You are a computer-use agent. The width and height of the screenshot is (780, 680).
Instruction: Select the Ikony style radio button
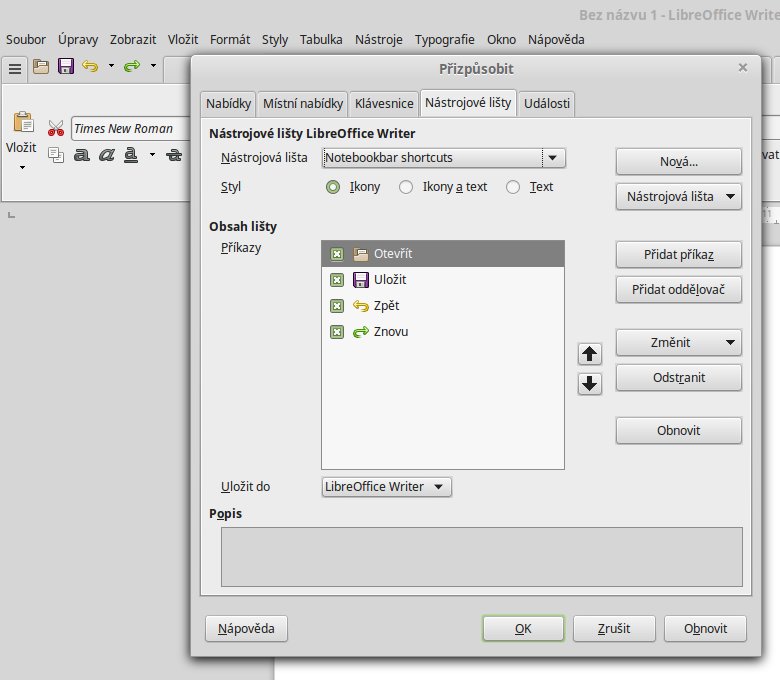click(333, 187)
